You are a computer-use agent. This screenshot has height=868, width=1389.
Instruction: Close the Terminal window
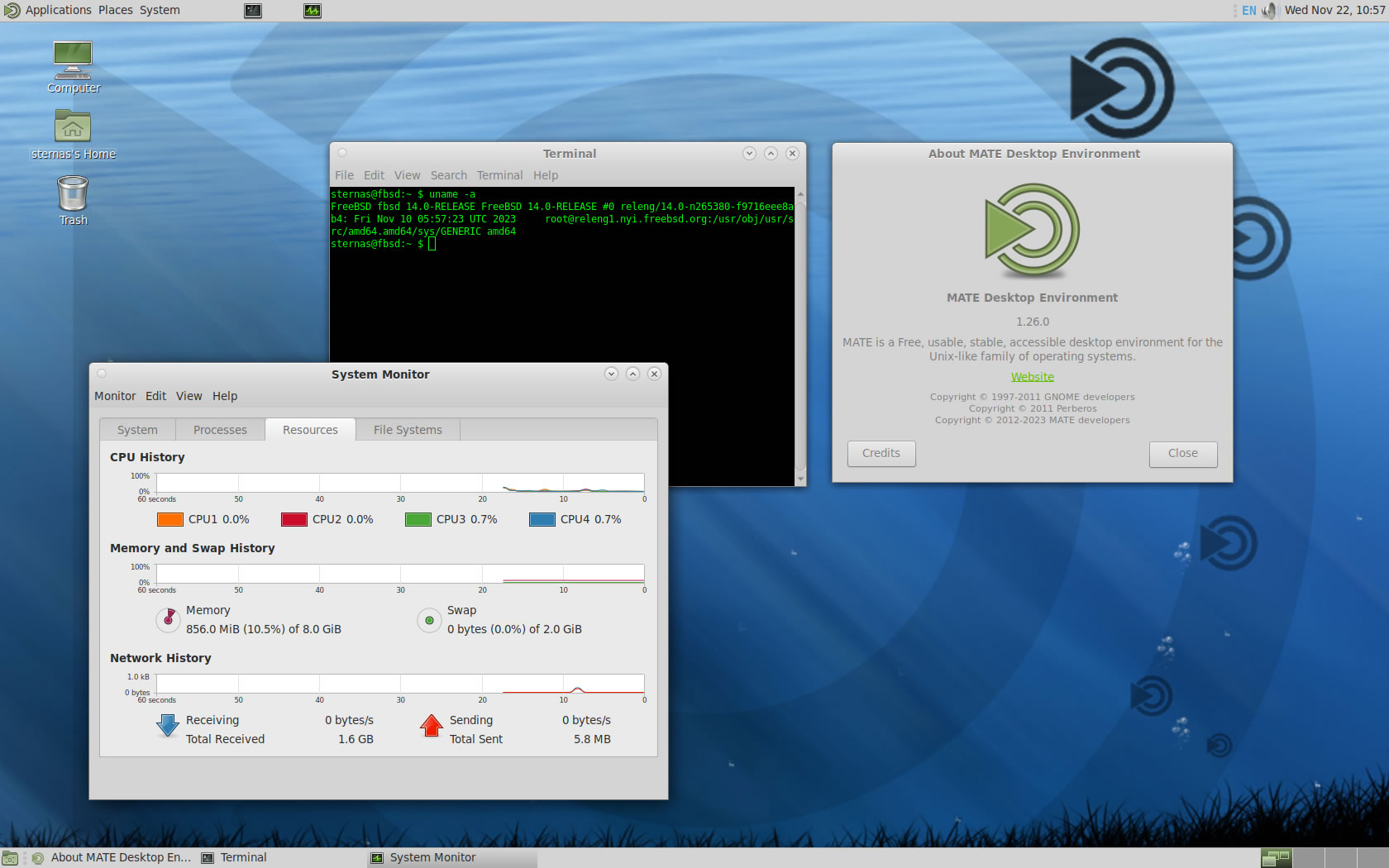pos(792,153)
